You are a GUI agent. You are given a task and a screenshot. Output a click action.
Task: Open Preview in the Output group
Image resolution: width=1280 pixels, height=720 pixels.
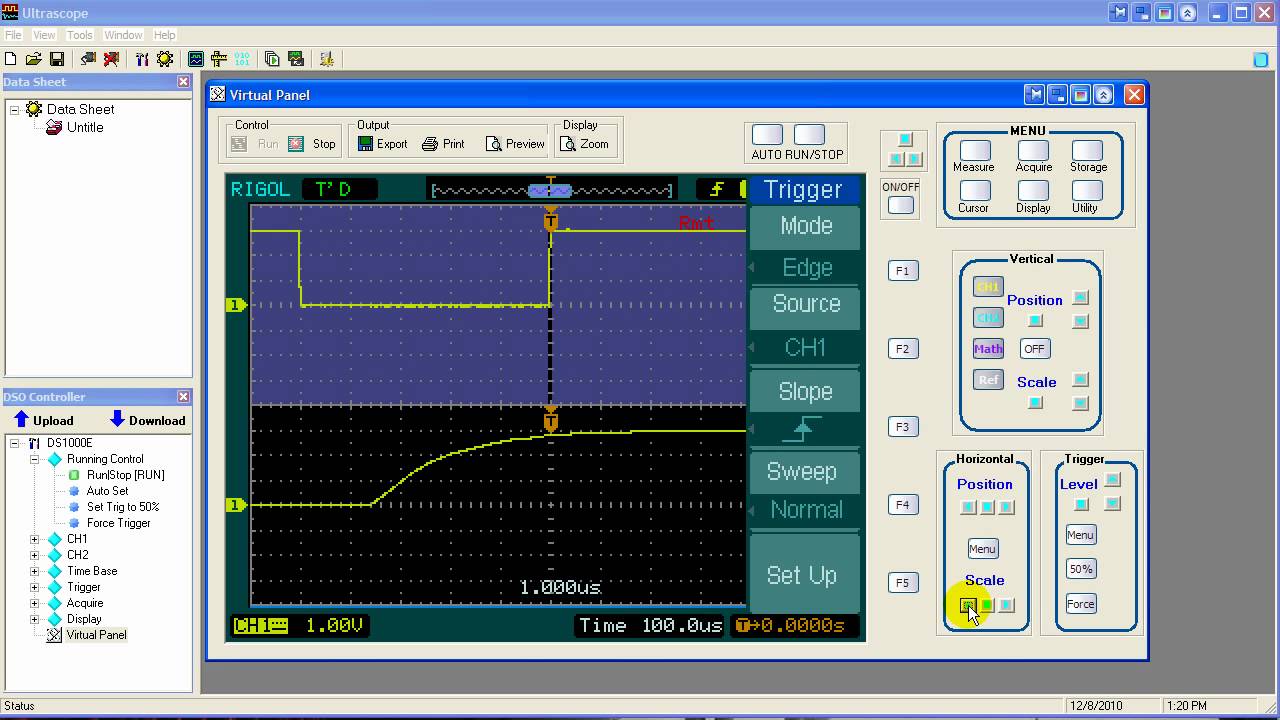point(515,144)
